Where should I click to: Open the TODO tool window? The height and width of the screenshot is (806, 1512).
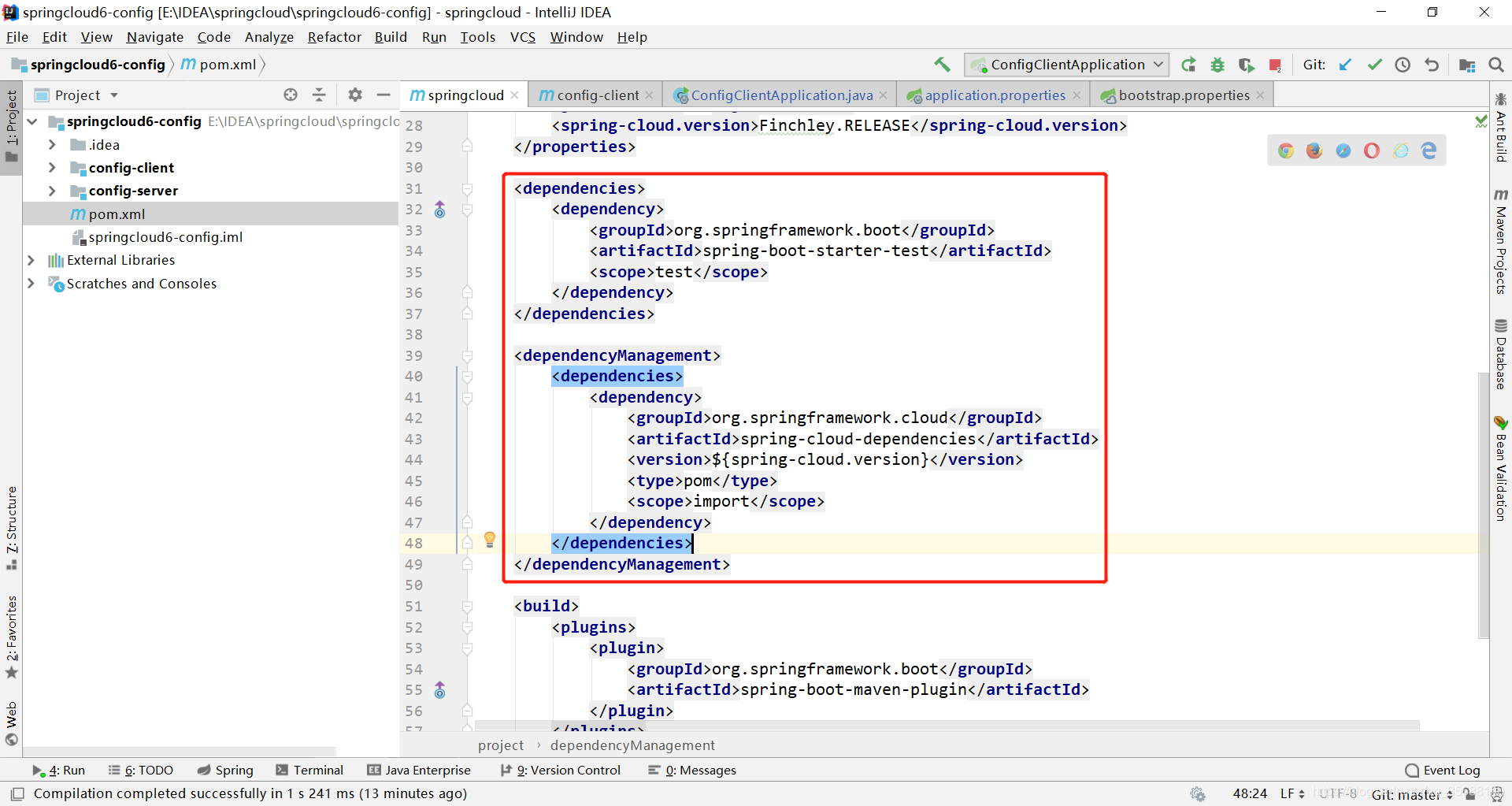pyautogui.click(x=140, y=770)
